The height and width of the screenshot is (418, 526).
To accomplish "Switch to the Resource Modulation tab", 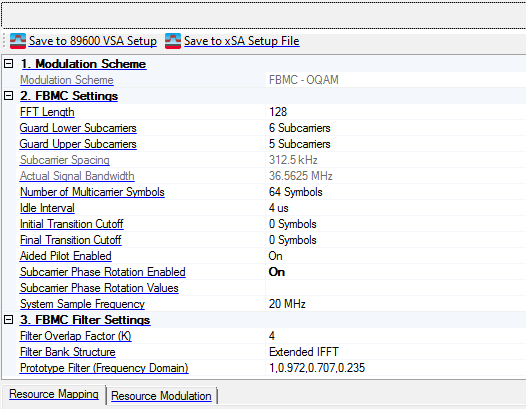I will coord(161,396).
